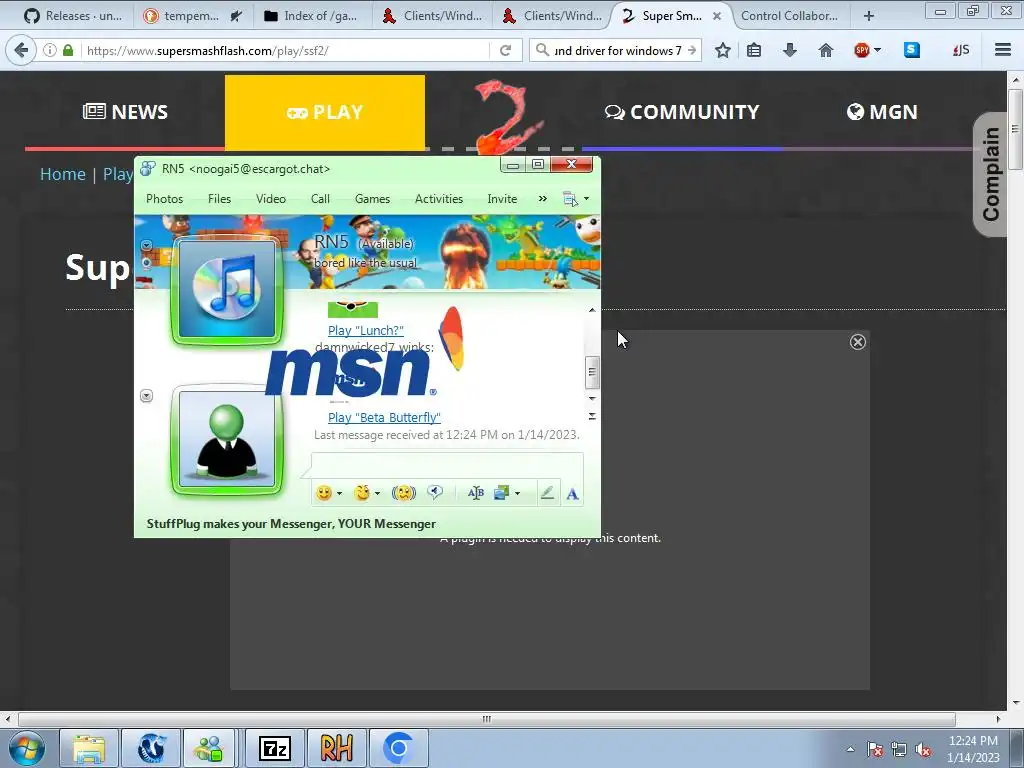
Task: Click the chat history scrollbar thumb
Action: [x=592, y=372]
